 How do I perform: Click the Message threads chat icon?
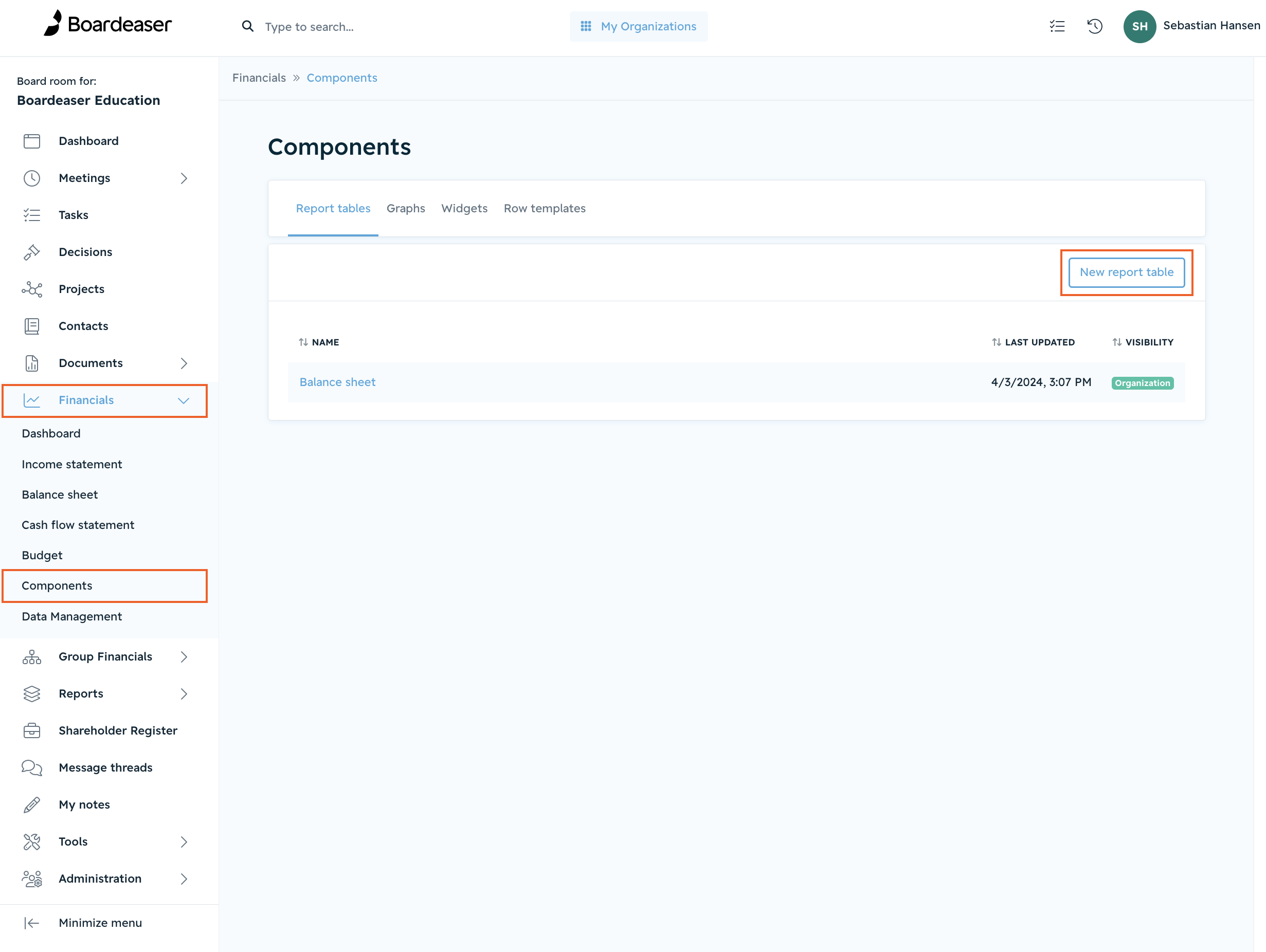[32, 768]
